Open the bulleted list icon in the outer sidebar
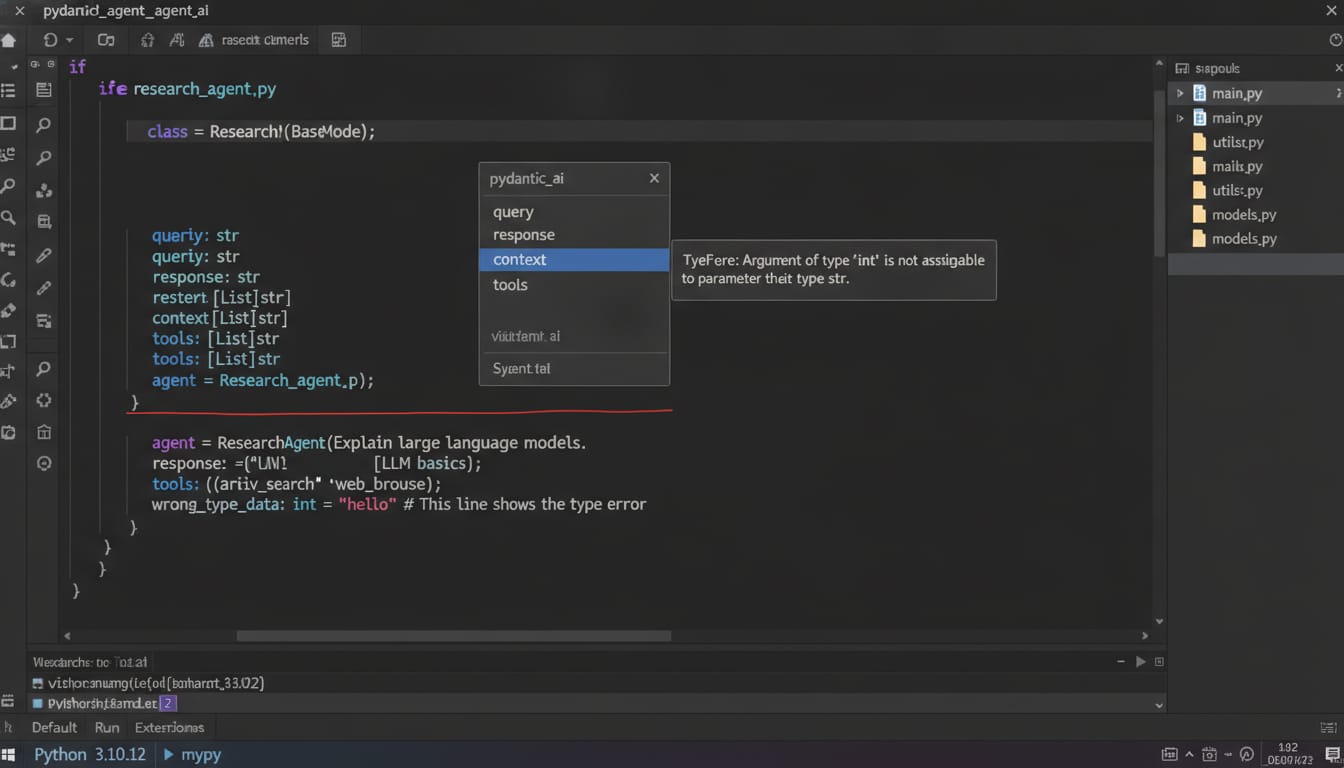 click(x=8, y=90)
